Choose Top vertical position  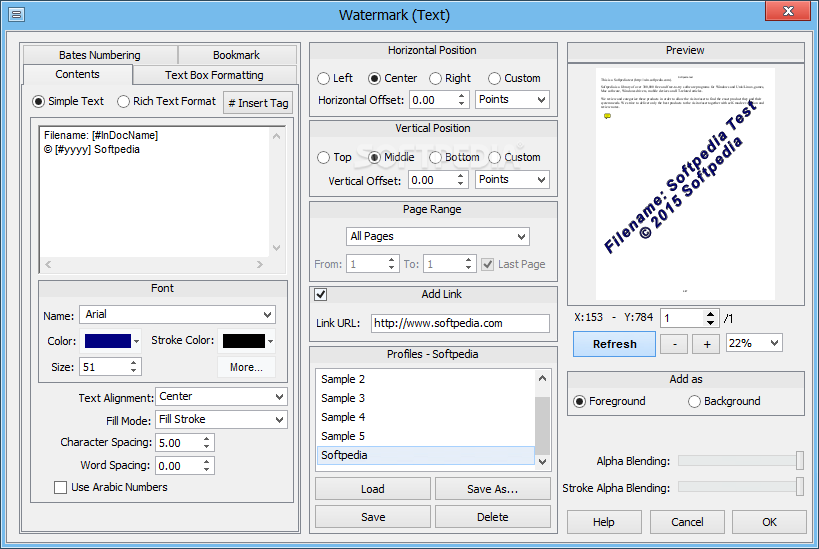coord(334,157)
